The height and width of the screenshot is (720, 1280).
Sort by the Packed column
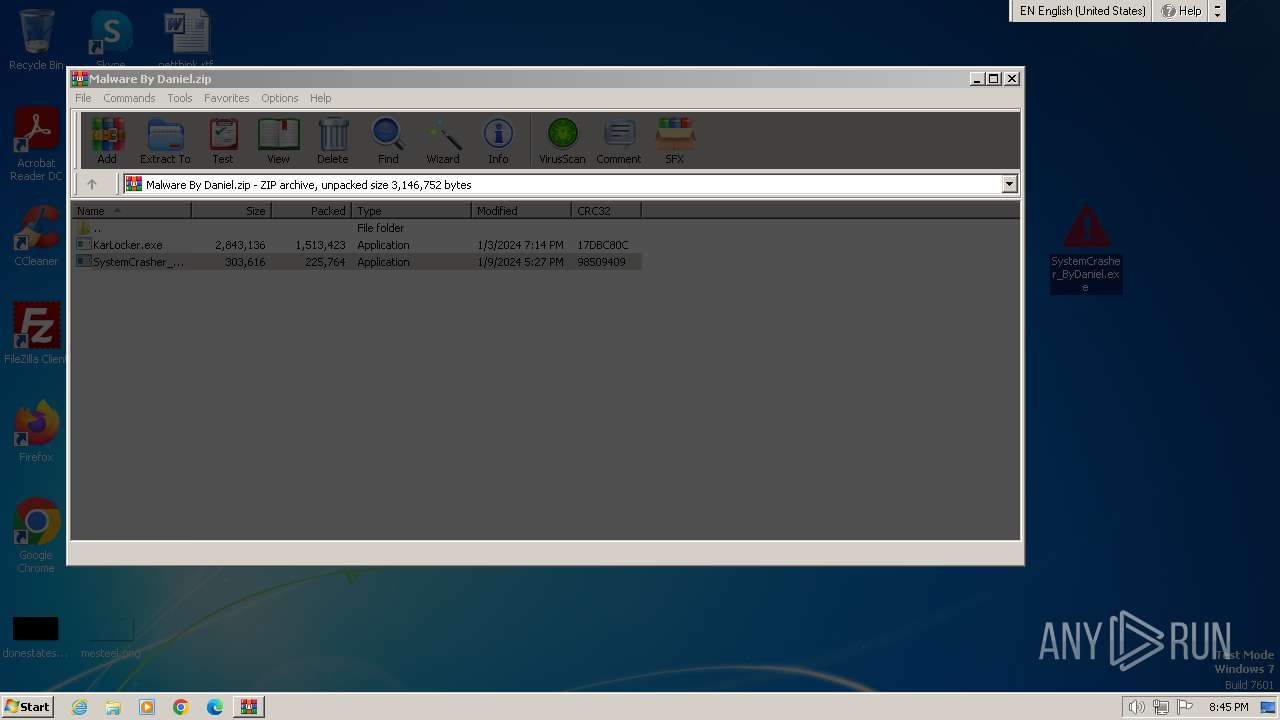coord(311,210)
